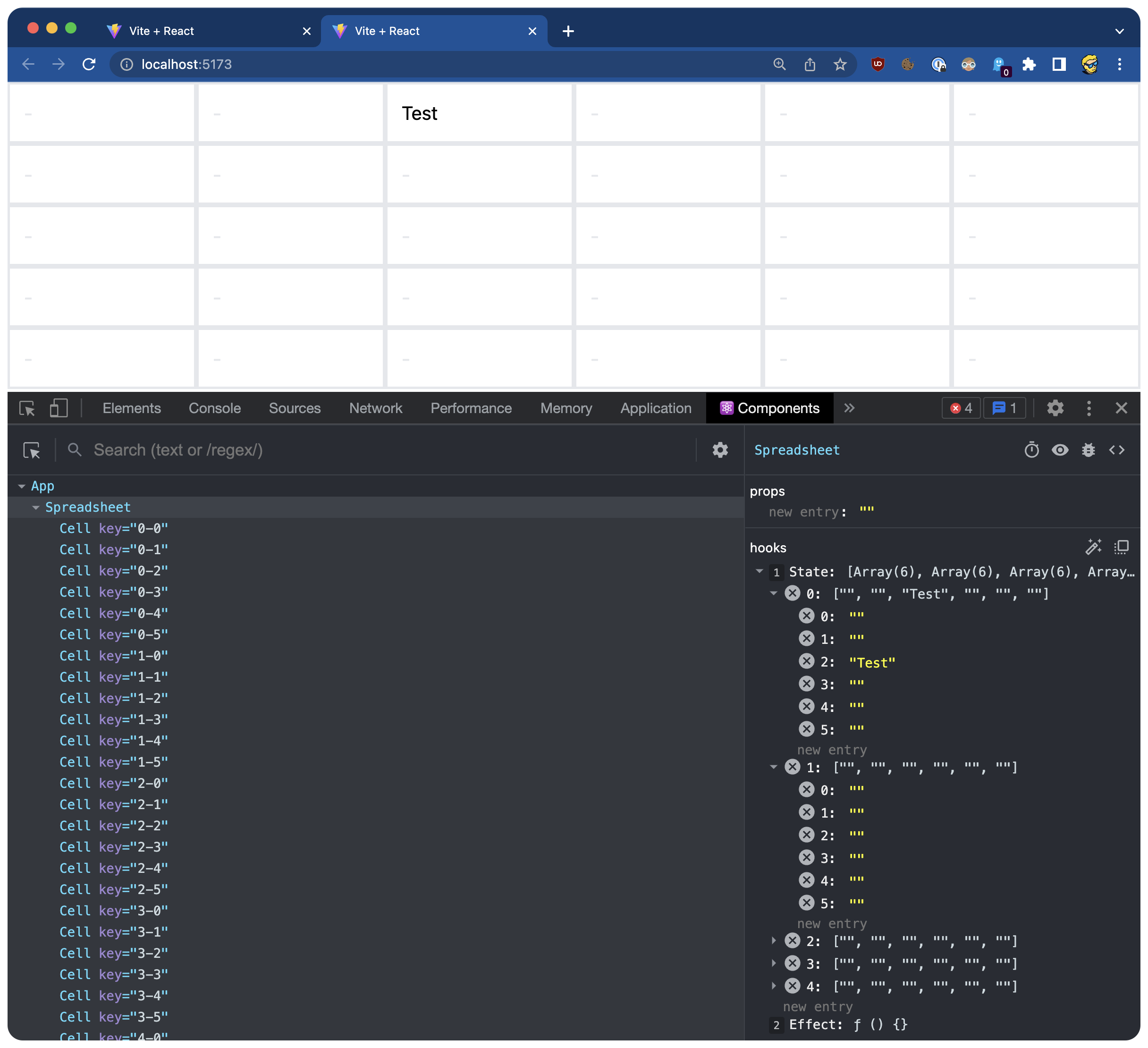Click the cell containing Test

point(479,113)
